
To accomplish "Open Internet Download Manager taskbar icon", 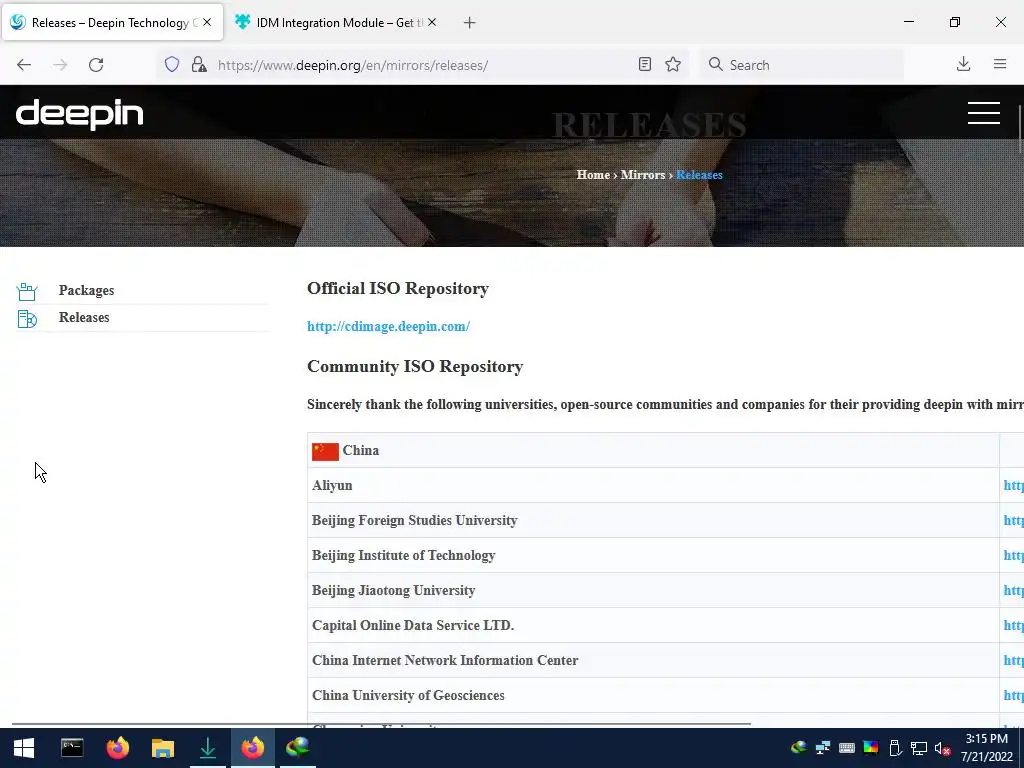I will click(x=298, y=748).
